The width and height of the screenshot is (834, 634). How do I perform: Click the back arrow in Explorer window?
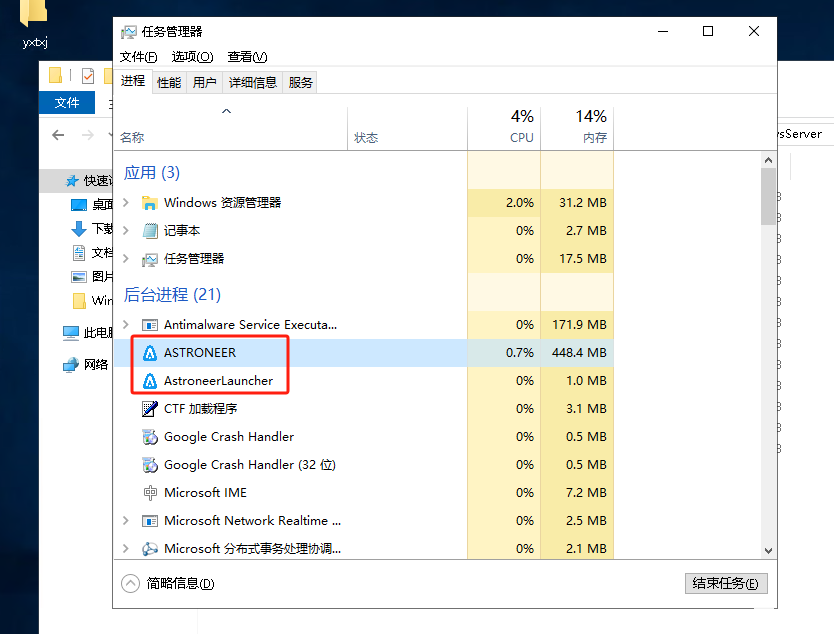[x=59, y=135]
